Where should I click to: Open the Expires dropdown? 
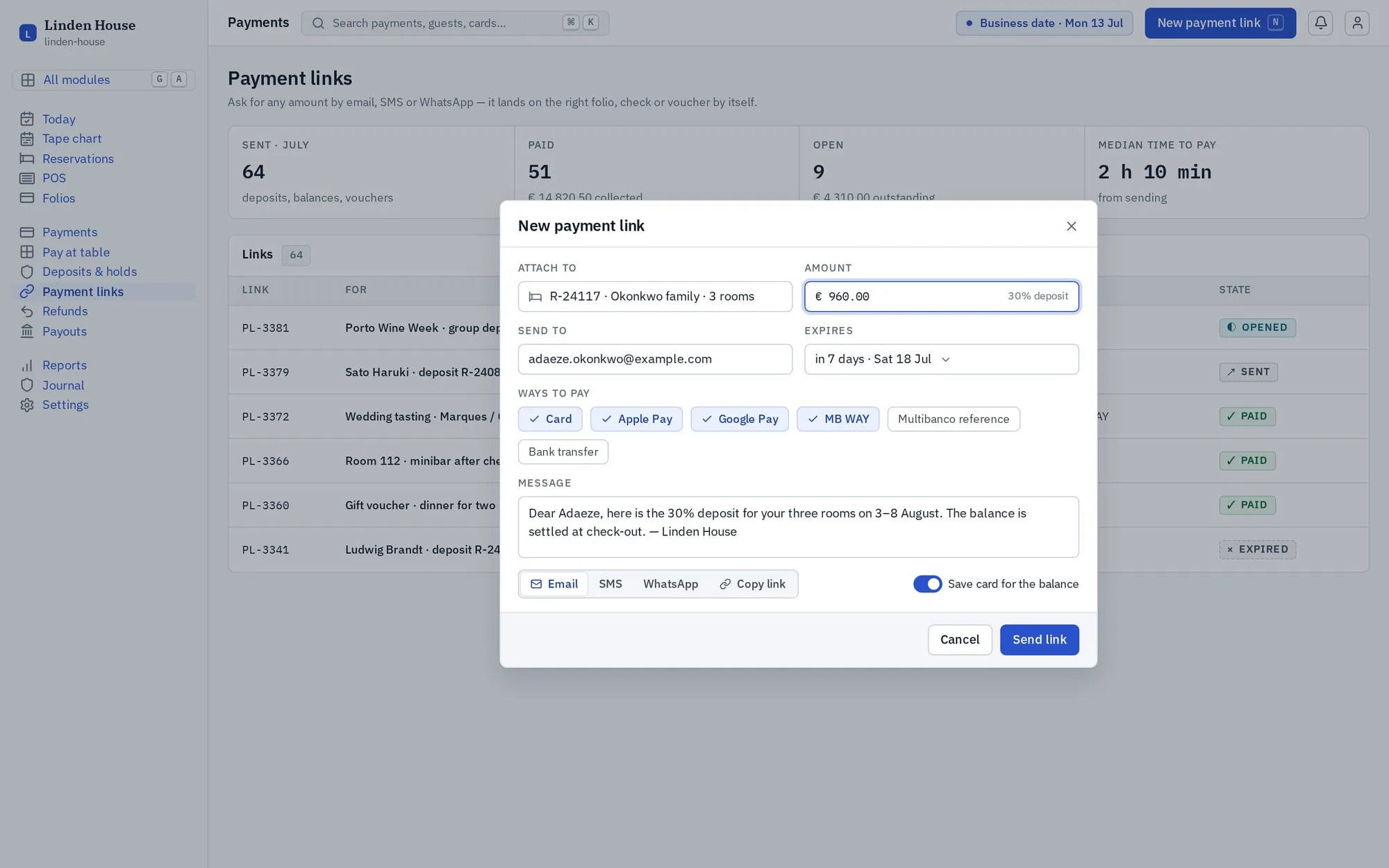941,359
